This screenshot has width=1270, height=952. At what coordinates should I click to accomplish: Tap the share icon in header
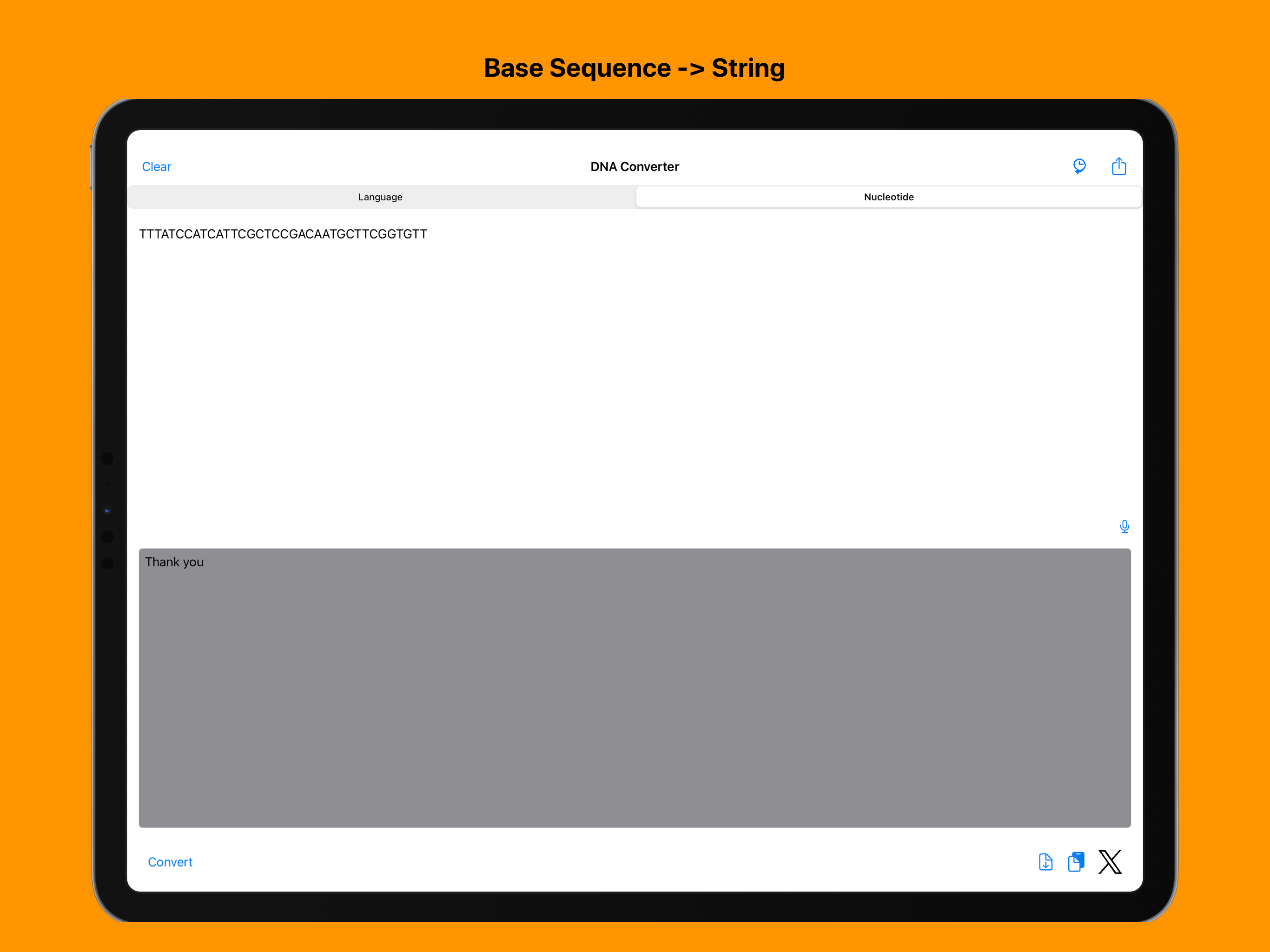[1118, 166]
